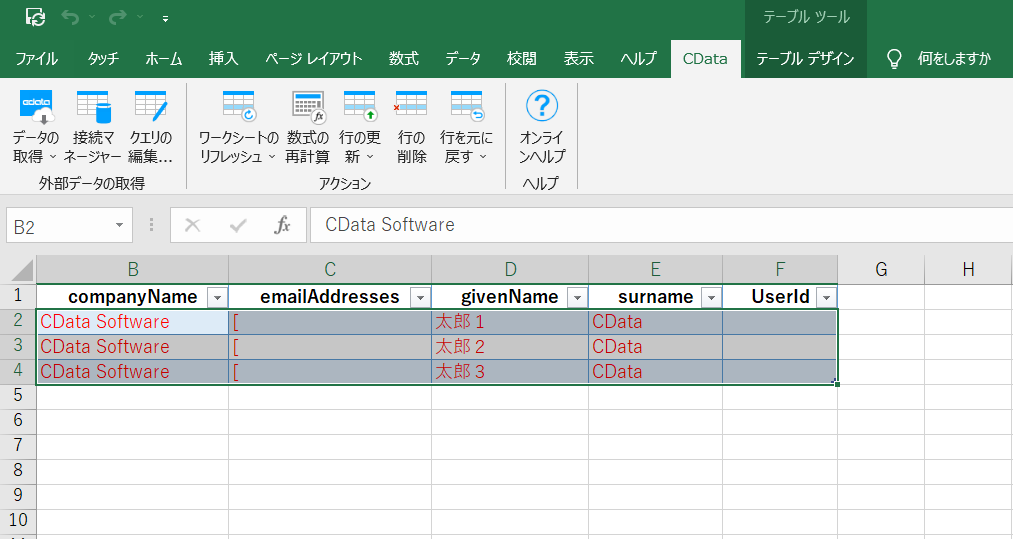The width and height of the screenshot is (1013, 539).
Task: Switch to the 表示 tab
Action: click(x=578, y=59)
